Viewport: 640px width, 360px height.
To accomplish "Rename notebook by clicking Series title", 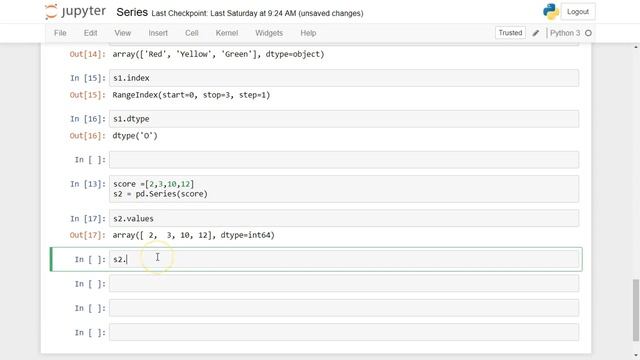I will (x=132, y=12).
